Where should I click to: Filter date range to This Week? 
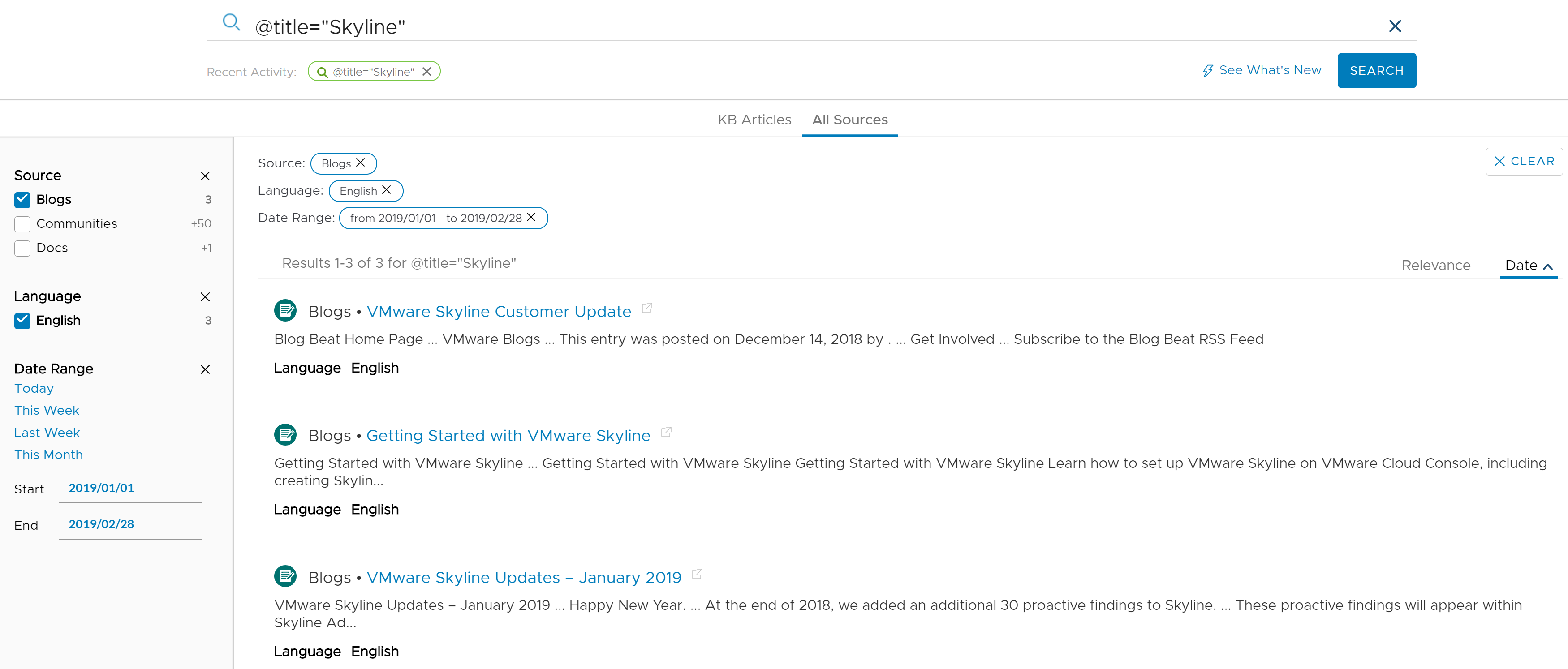(x=47, y=411)
